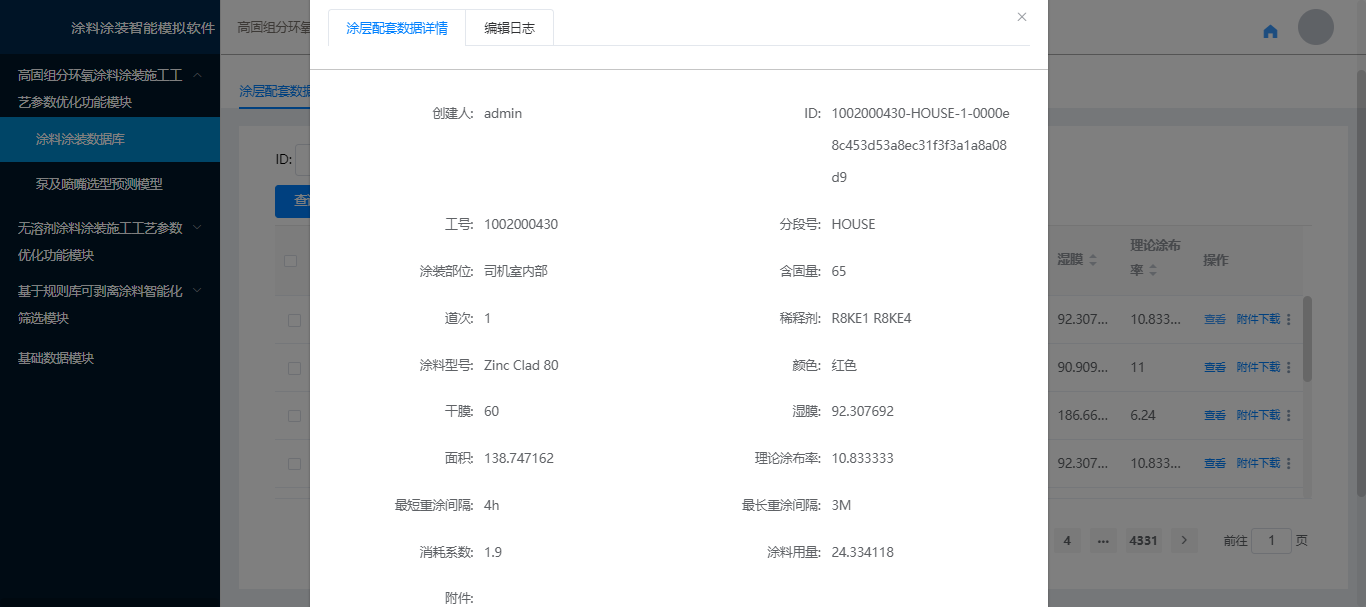Viewport: 1366px width, 607px height.
Task: Collapse the 高固组分环氧涂料 sidebar module
Action: (198, 75)
